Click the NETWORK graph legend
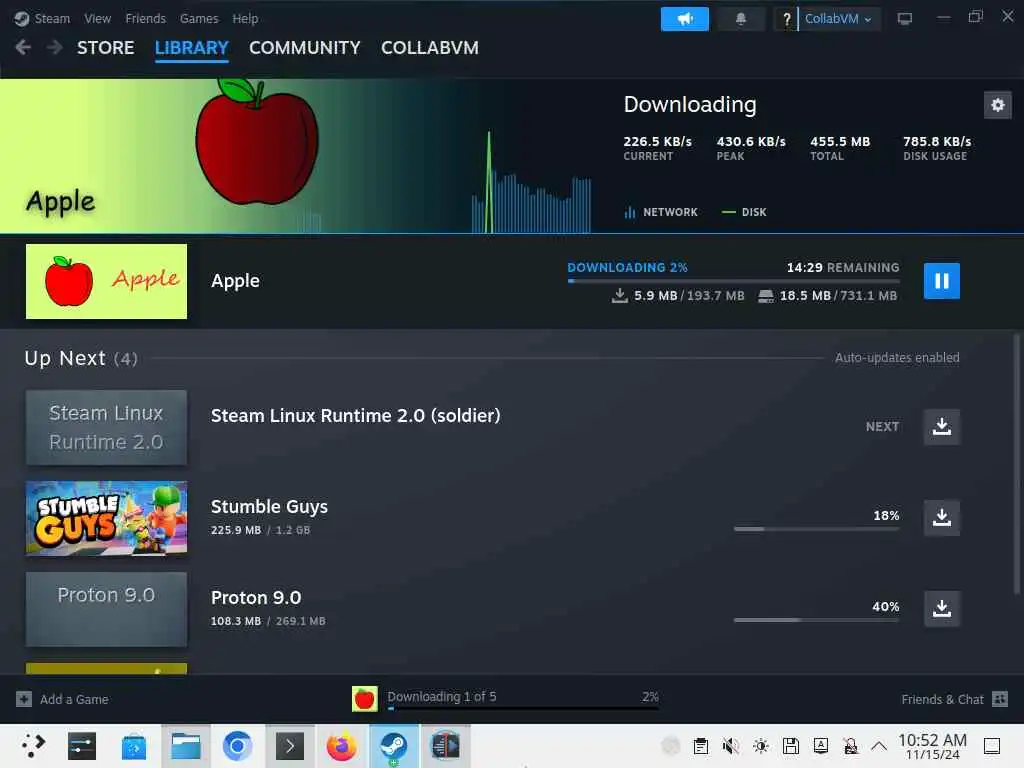 point(661,212)
